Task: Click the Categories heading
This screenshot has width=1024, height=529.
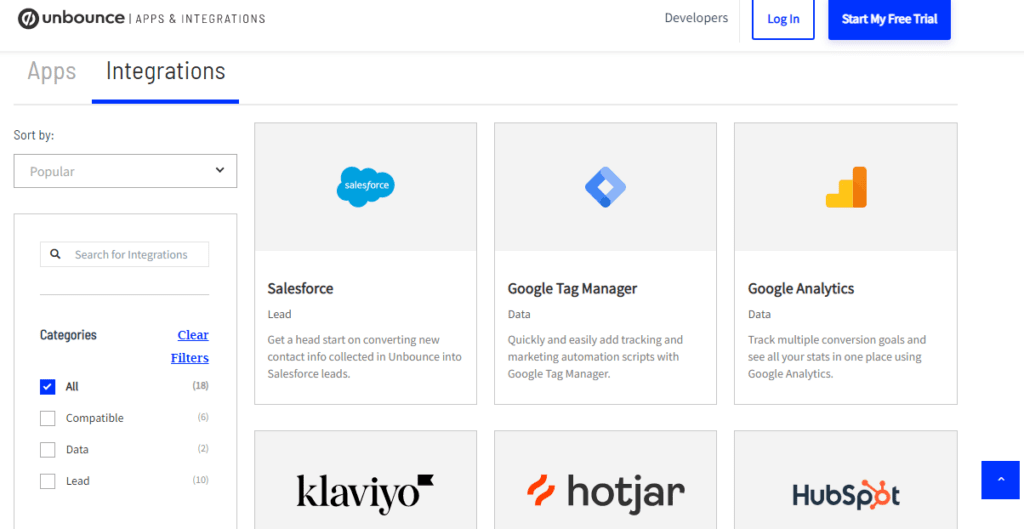Action: pos(68,335)
